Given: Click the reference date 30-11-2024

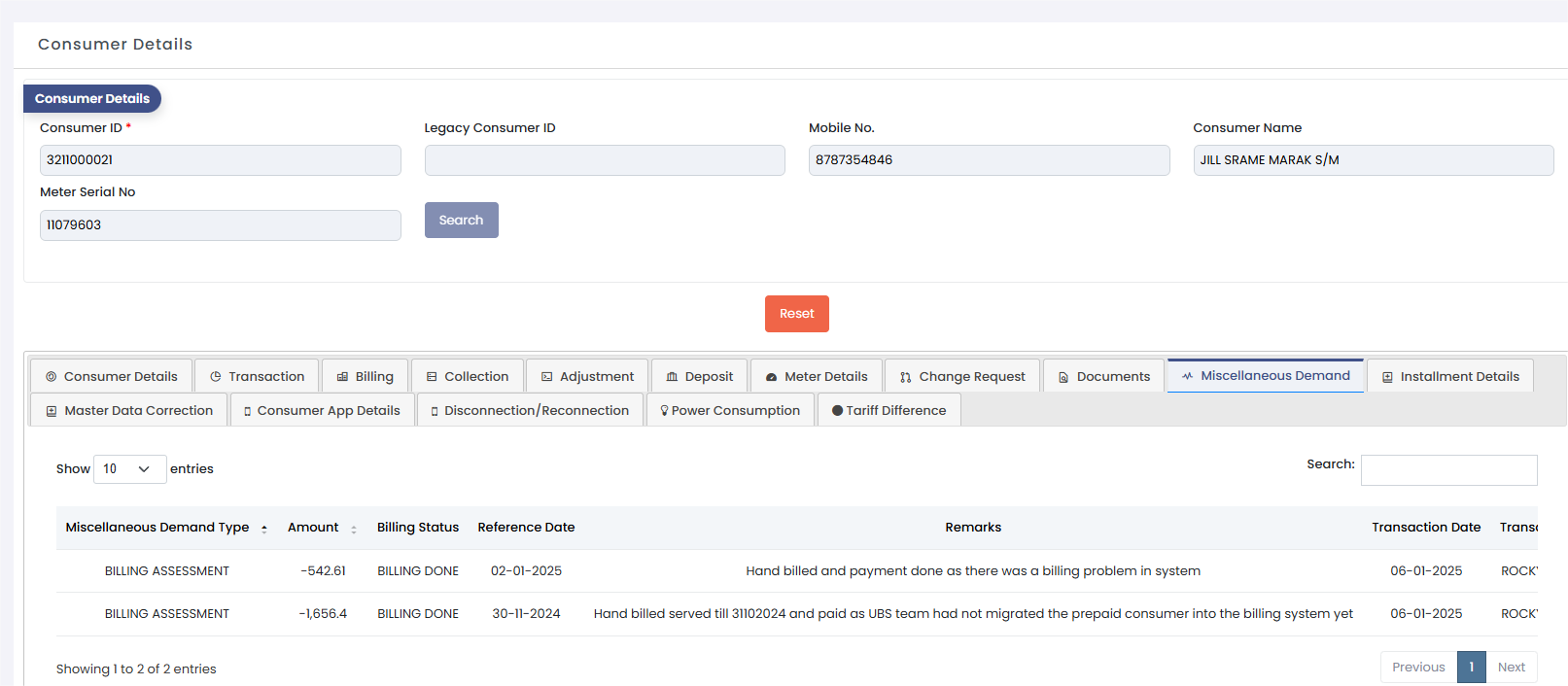Looking at the screenshot, I should [x=526, y=614].
